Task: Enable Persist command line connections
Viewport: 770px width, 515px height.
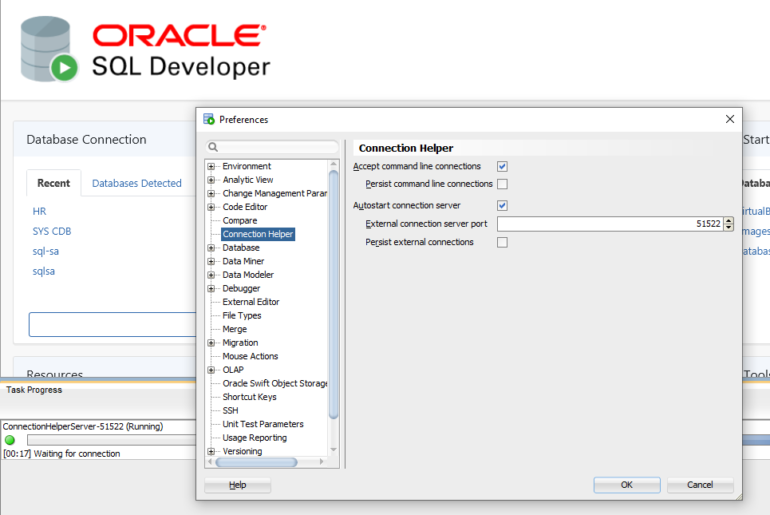Action: 502,184
